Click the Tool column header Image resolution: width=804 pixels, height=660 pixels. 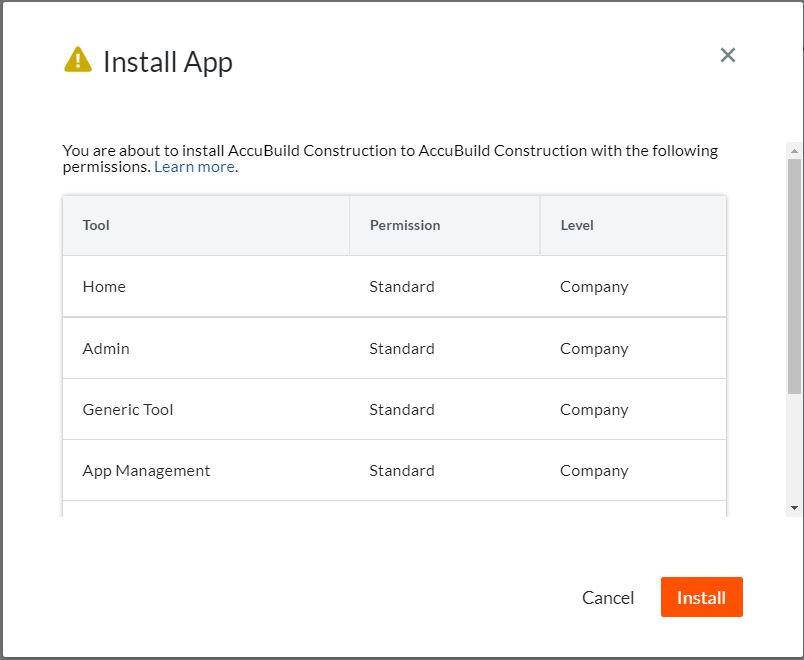pyautogui.click(x=206, y=225)
